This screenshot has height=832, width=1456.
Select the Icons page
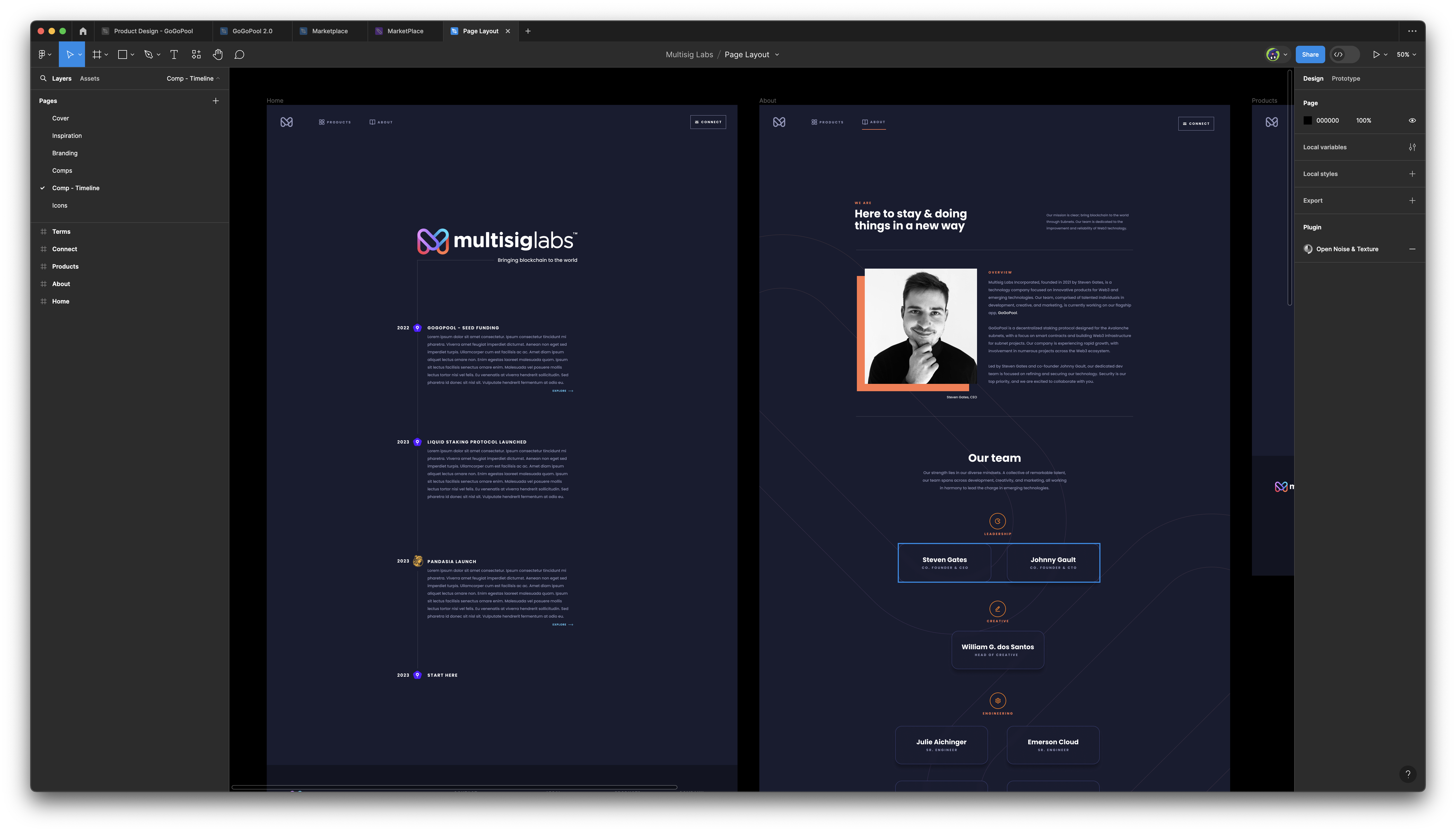pyautogui.click(x=59, y=205)
